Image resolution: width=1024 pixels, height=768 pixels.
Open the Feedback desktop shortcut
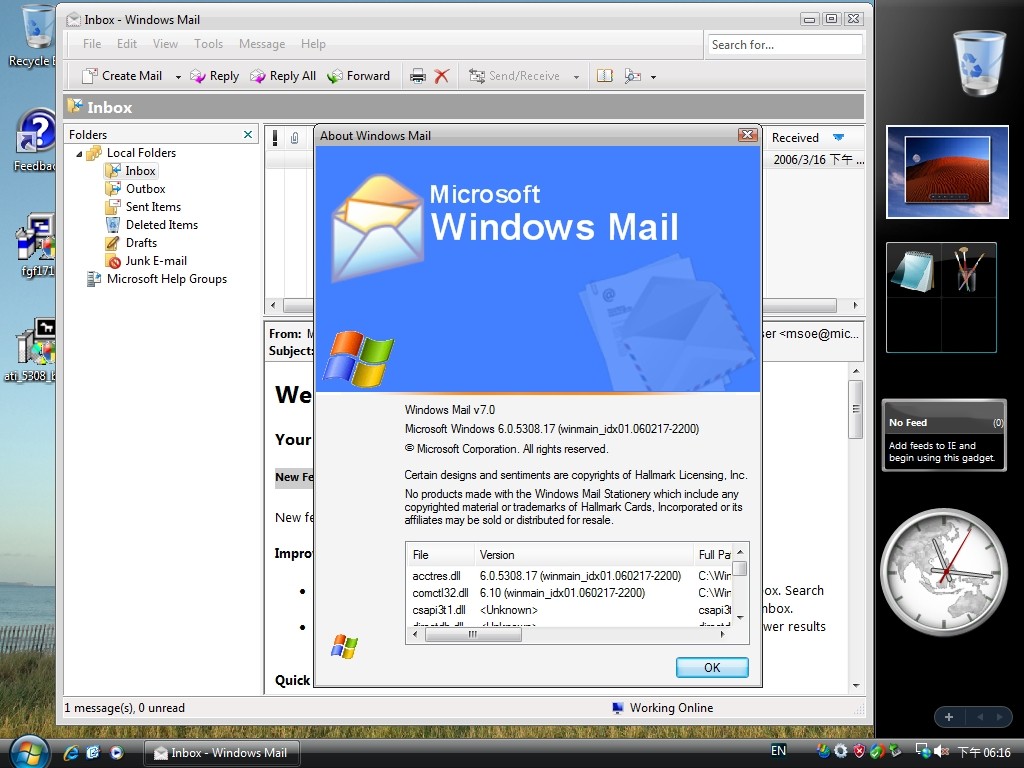35,140
